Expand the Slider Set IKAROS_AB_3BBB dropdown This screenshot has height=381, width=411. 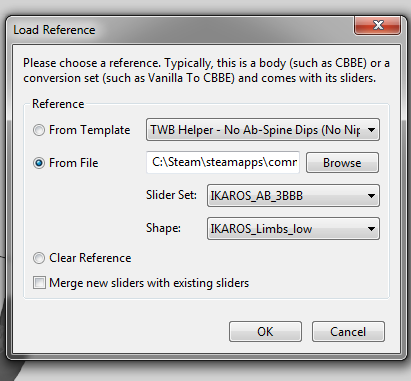point(293,196)
